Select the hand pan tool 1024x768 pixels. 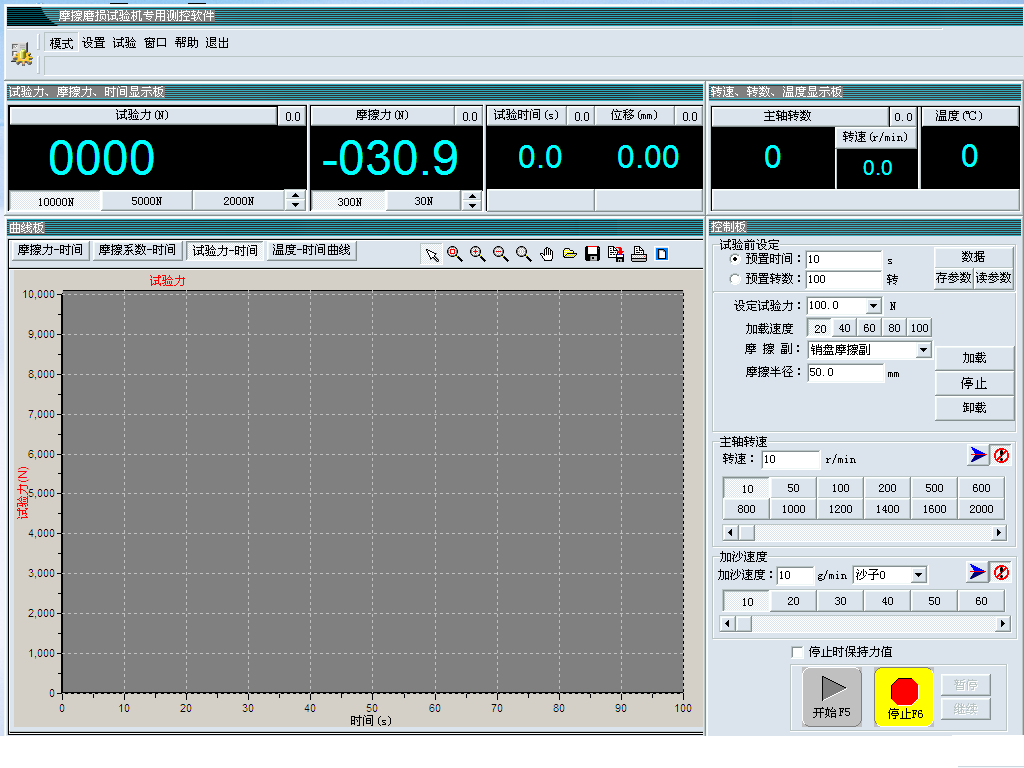point(547,254)
